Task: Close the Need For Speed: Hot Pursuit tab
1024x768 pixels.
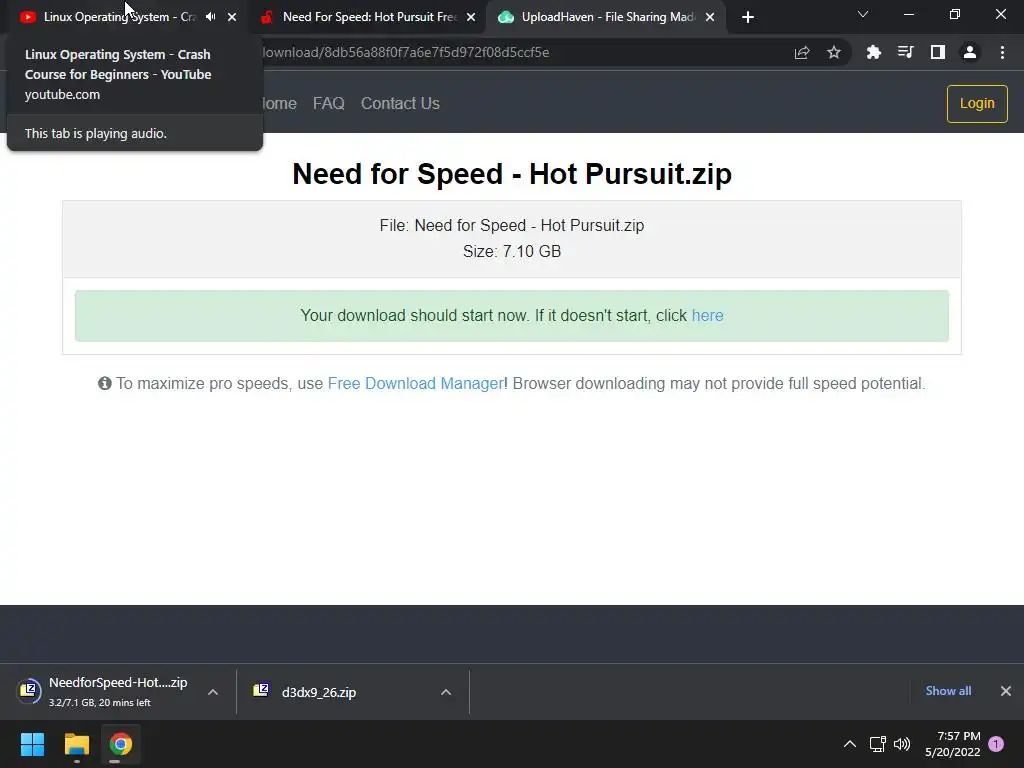Action: tap(471, 17)
